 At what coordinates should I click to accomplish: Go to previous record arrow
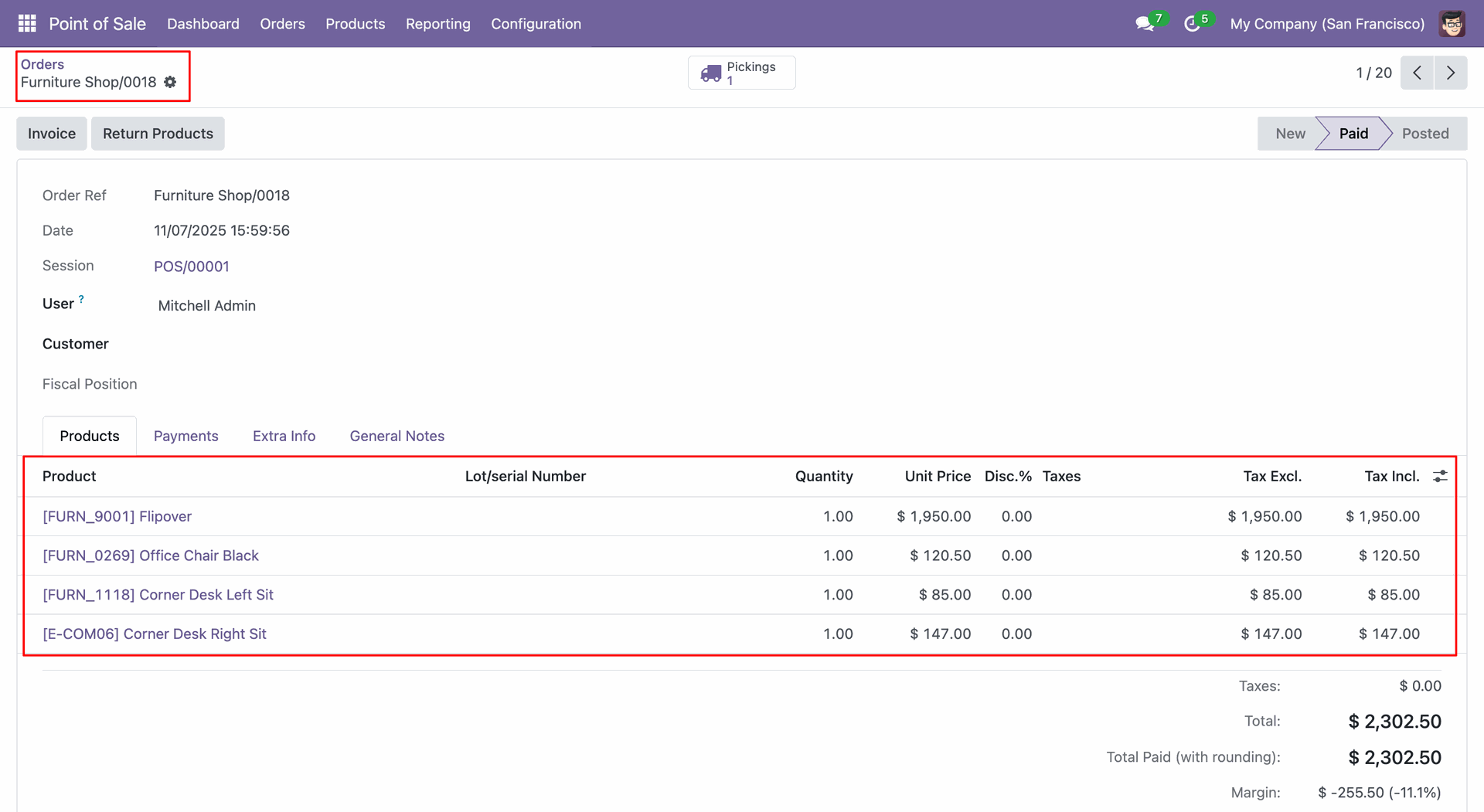tap(1417, 73)
